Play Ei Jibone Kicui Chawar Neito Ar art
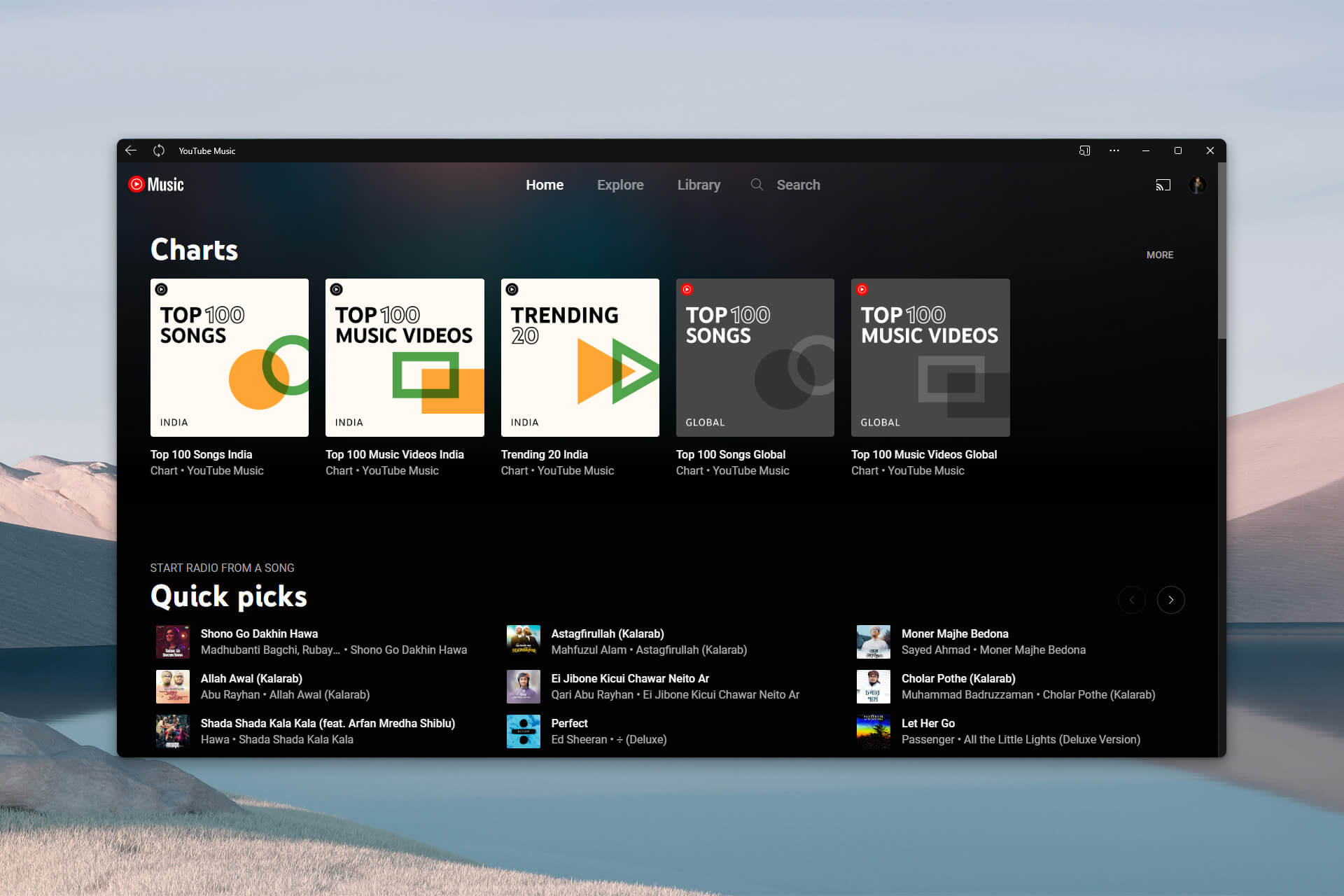The width and height of the screenshot is (1344, 896). pos(524,687)
